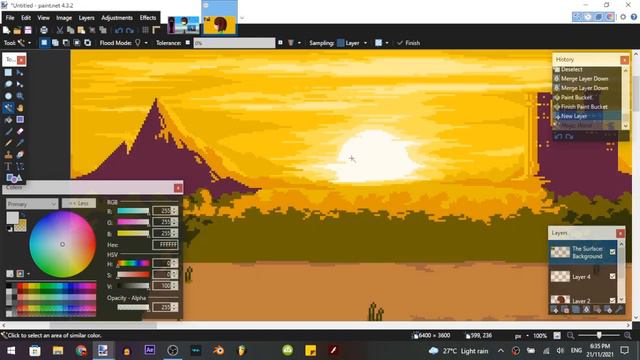The height and width of the screenshot is (360, 640).
Task: Click inside the color wheel
Action: coord(62,244)
